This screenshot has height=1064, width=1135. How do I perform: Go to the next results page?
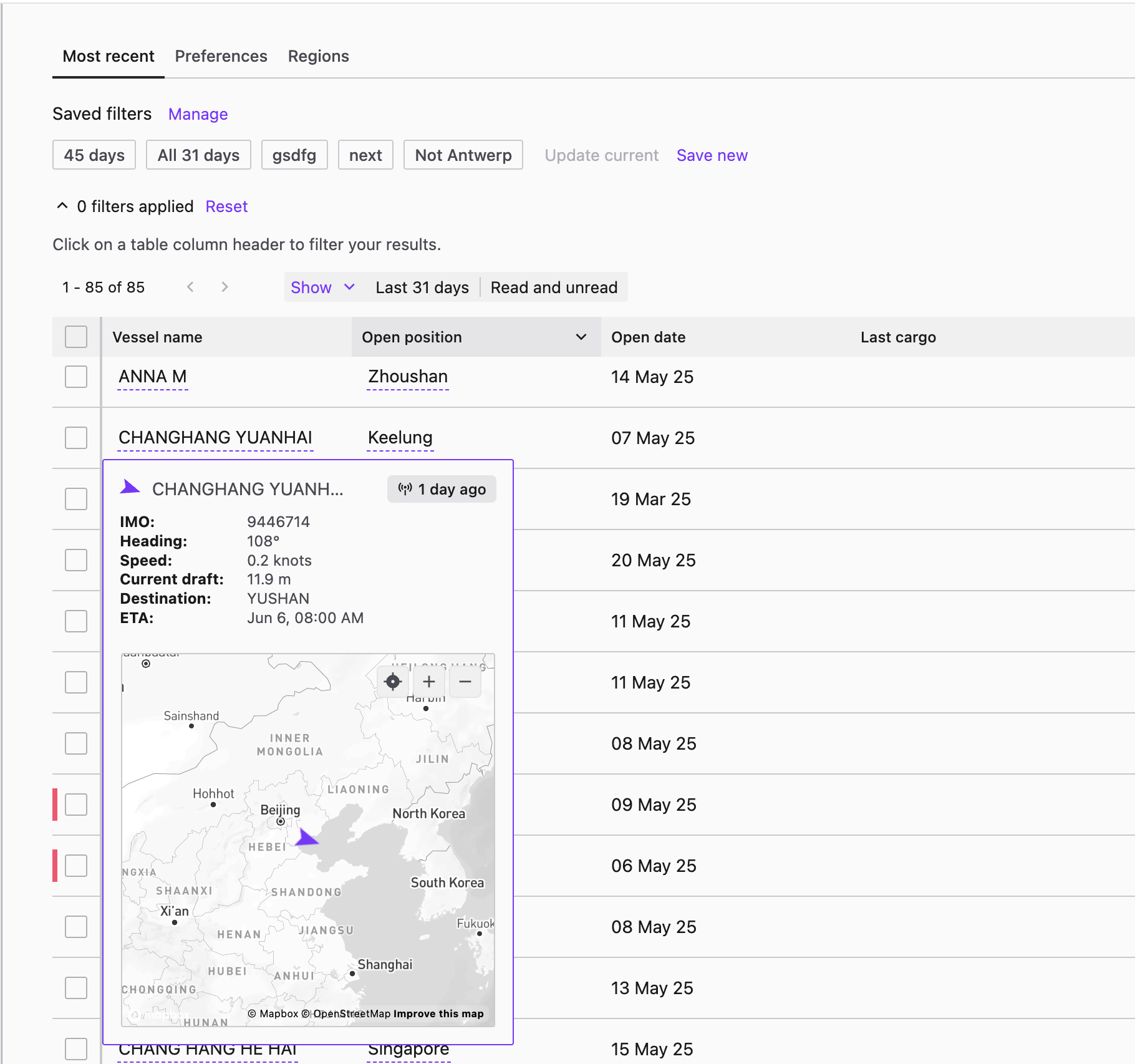point(225,287)
